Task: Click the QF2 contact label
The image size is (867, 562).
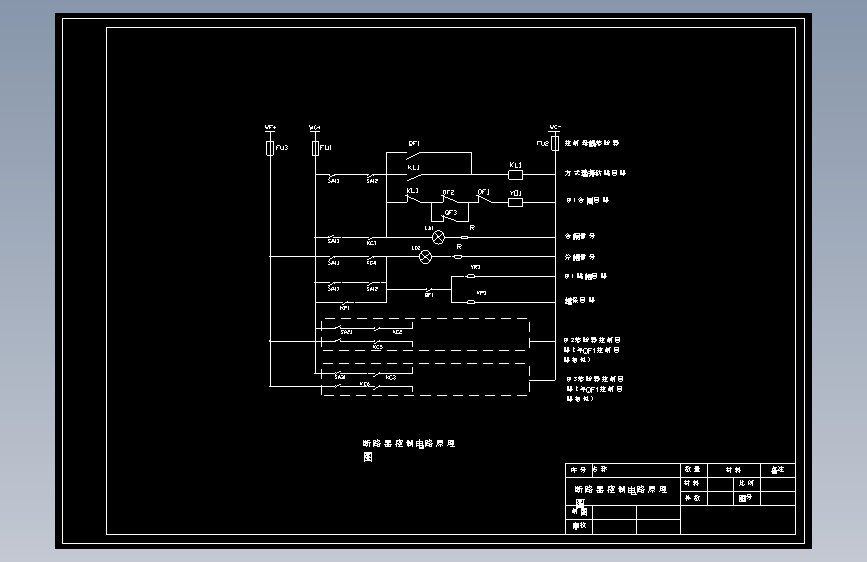Action: 448,192
